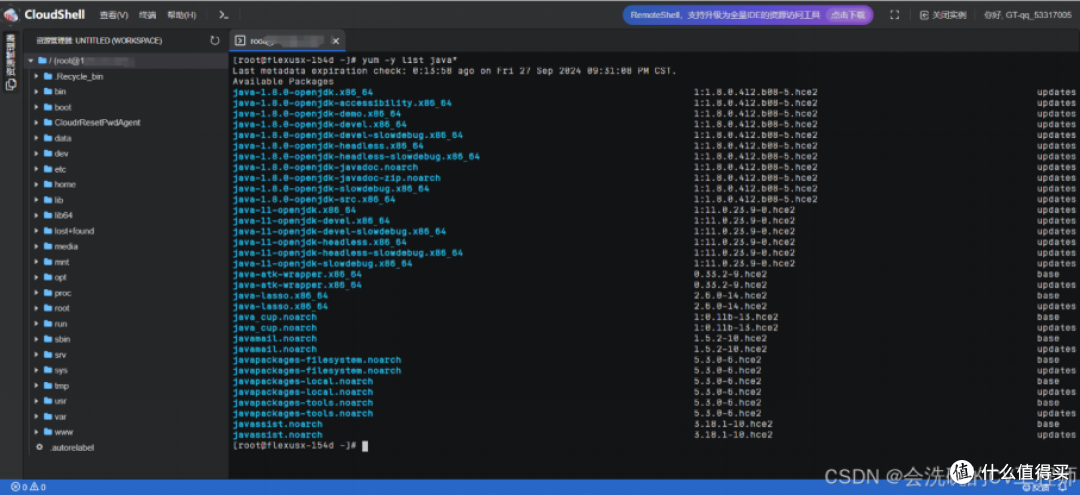The height and width of the screenshot is (495, 1080).
Task: Click the errors indicator in status bar
Action: point(19,487)
